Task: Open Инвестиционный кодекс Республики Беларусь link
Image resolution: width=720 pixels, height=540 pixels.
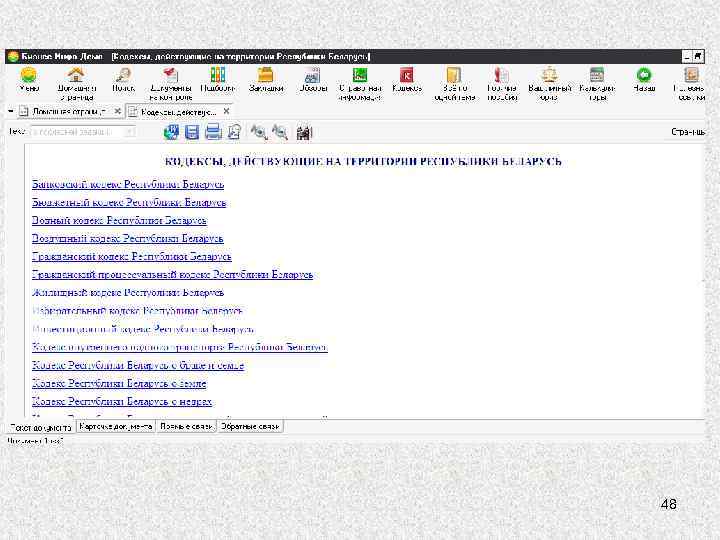Action: click(143, 329)
